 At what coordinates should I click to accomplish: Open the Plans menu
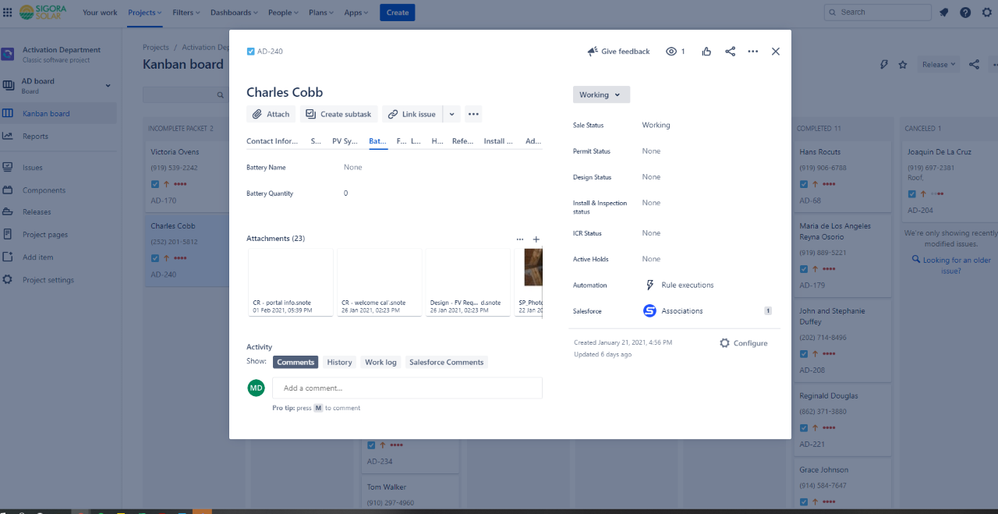322,12
